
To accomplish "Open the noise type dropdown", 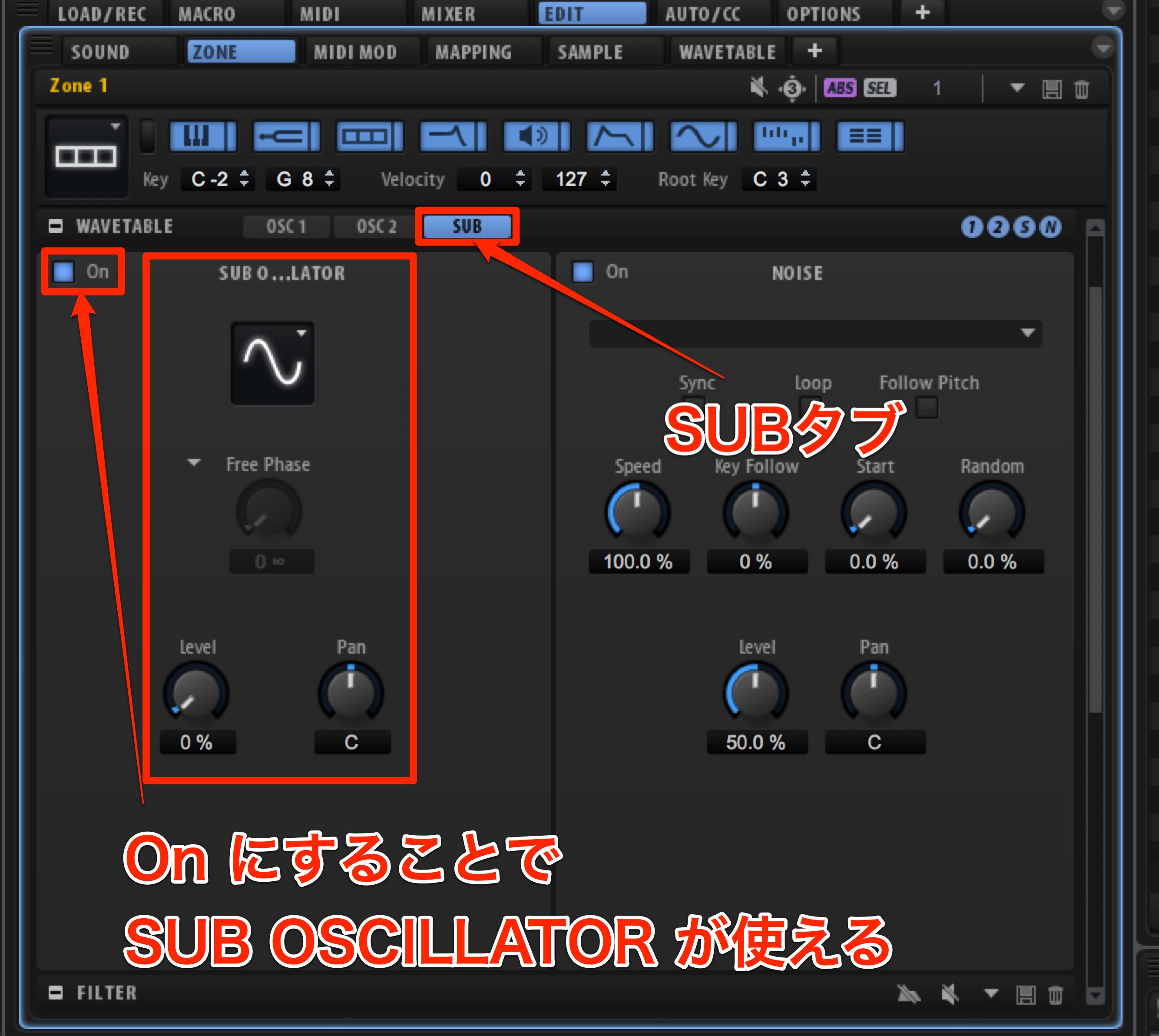I will pos(815,333).
